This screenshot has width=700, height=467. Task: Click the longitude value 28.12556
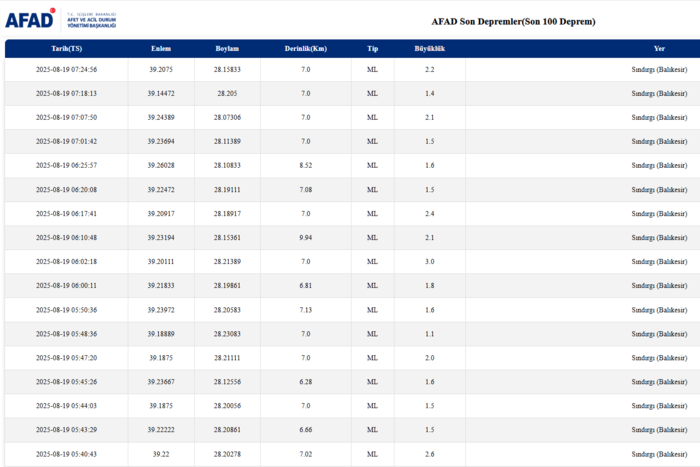(x=227, y=382)
